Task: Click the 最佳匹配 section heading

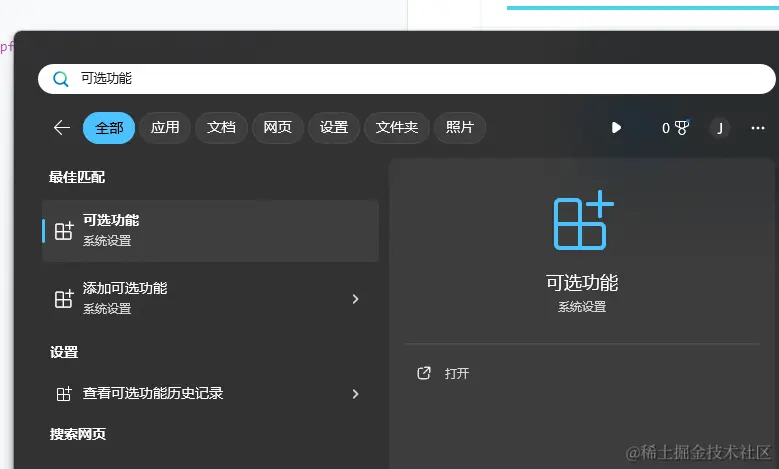Action: coord(77,177)
